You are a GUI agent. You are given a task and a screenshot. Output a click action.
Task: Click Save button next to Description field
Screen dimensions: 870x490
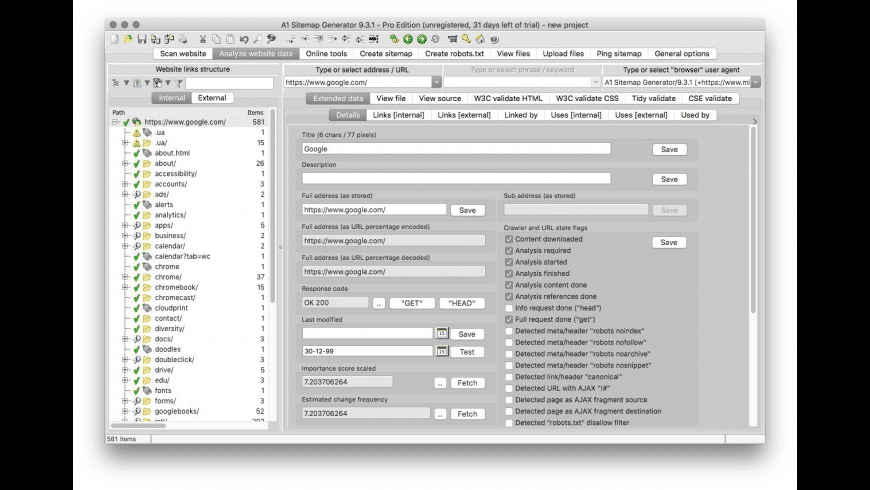point(669,179)
